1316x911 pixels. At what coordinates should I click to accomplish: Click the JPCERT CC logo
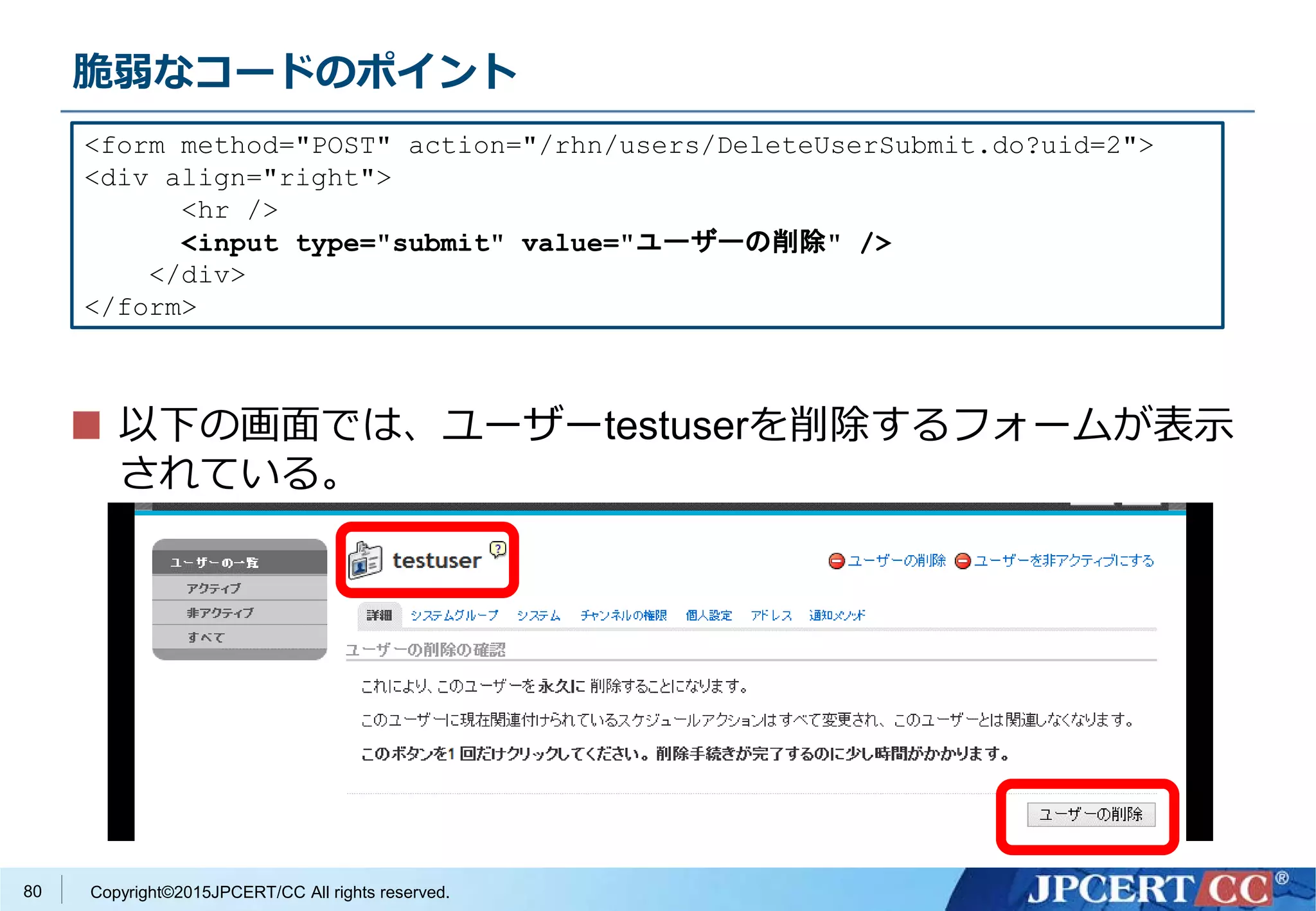click(1157, 889)
